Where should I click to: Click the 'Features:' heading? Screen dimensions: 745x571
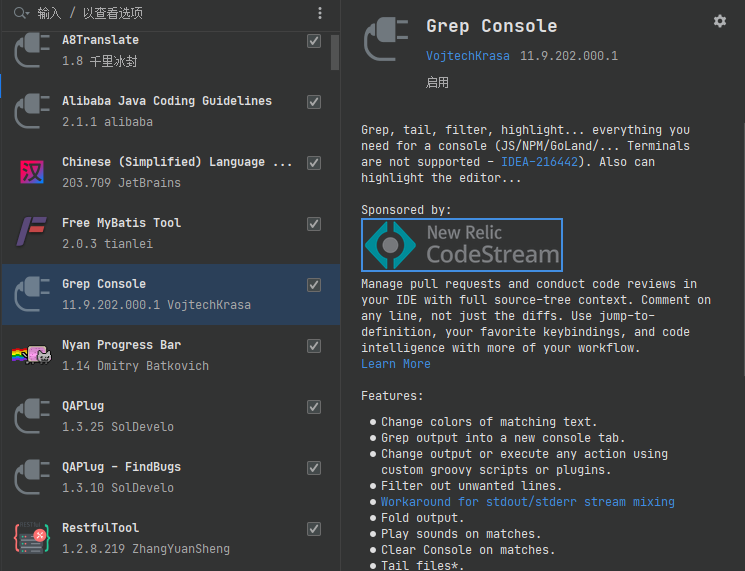[x=392, y=396]
